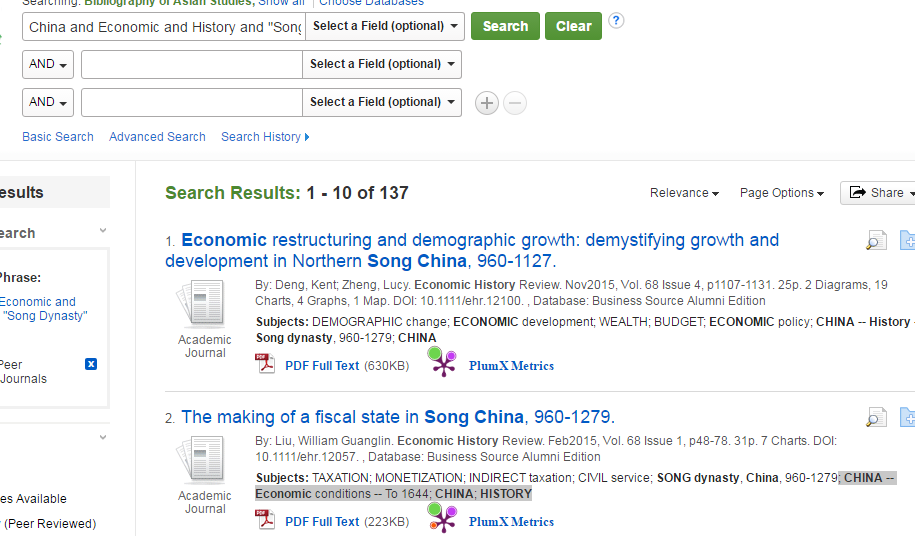The height and width of the screenshot is (536, 915).
Task: Open "The making of a fiscal state" article
Action: (x=397, y=417)
